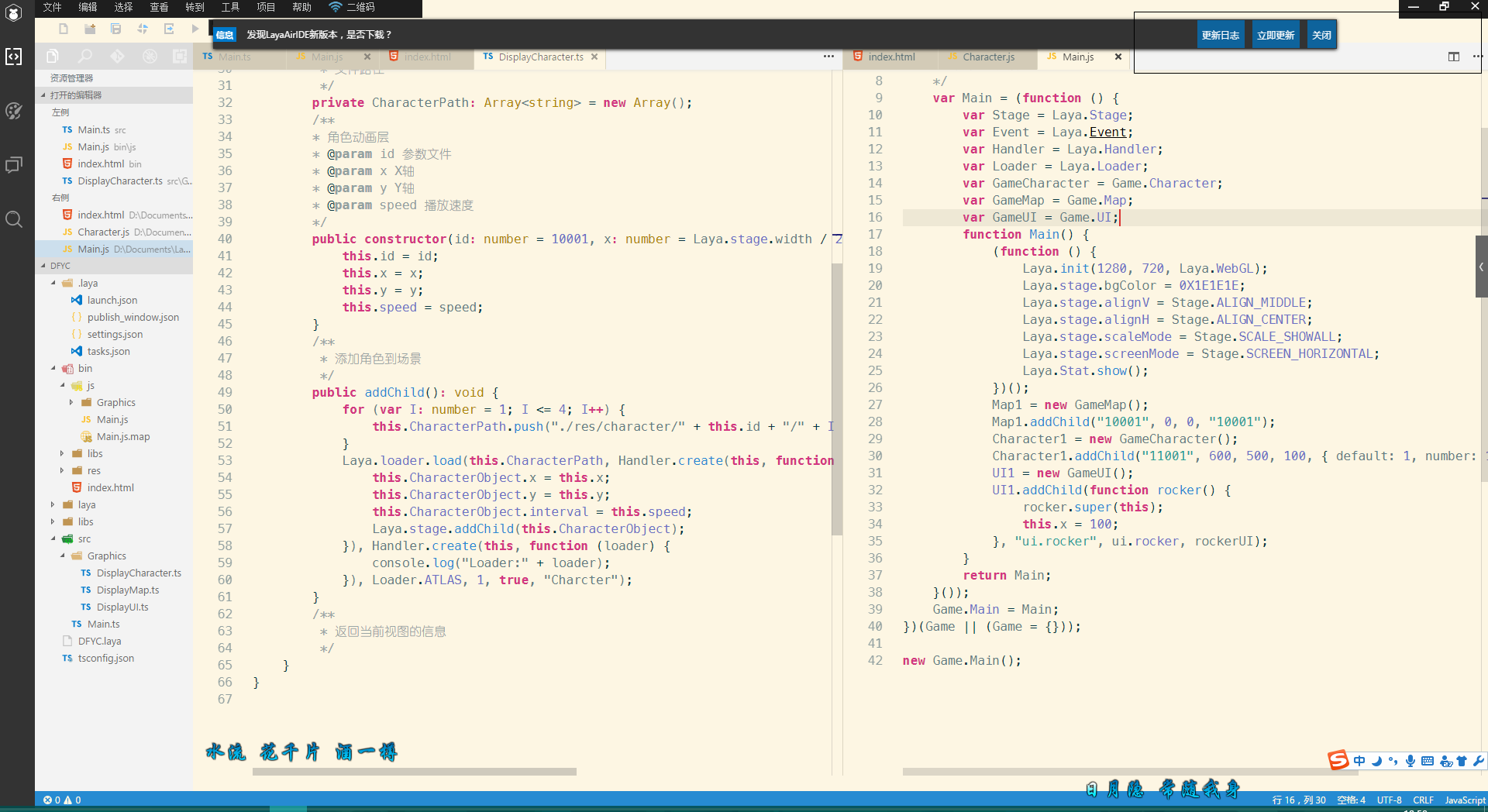This screenshot has width=1488, height=812.
Task: Toggle Sogou punctuation mode
Action: click(1393, 761)
